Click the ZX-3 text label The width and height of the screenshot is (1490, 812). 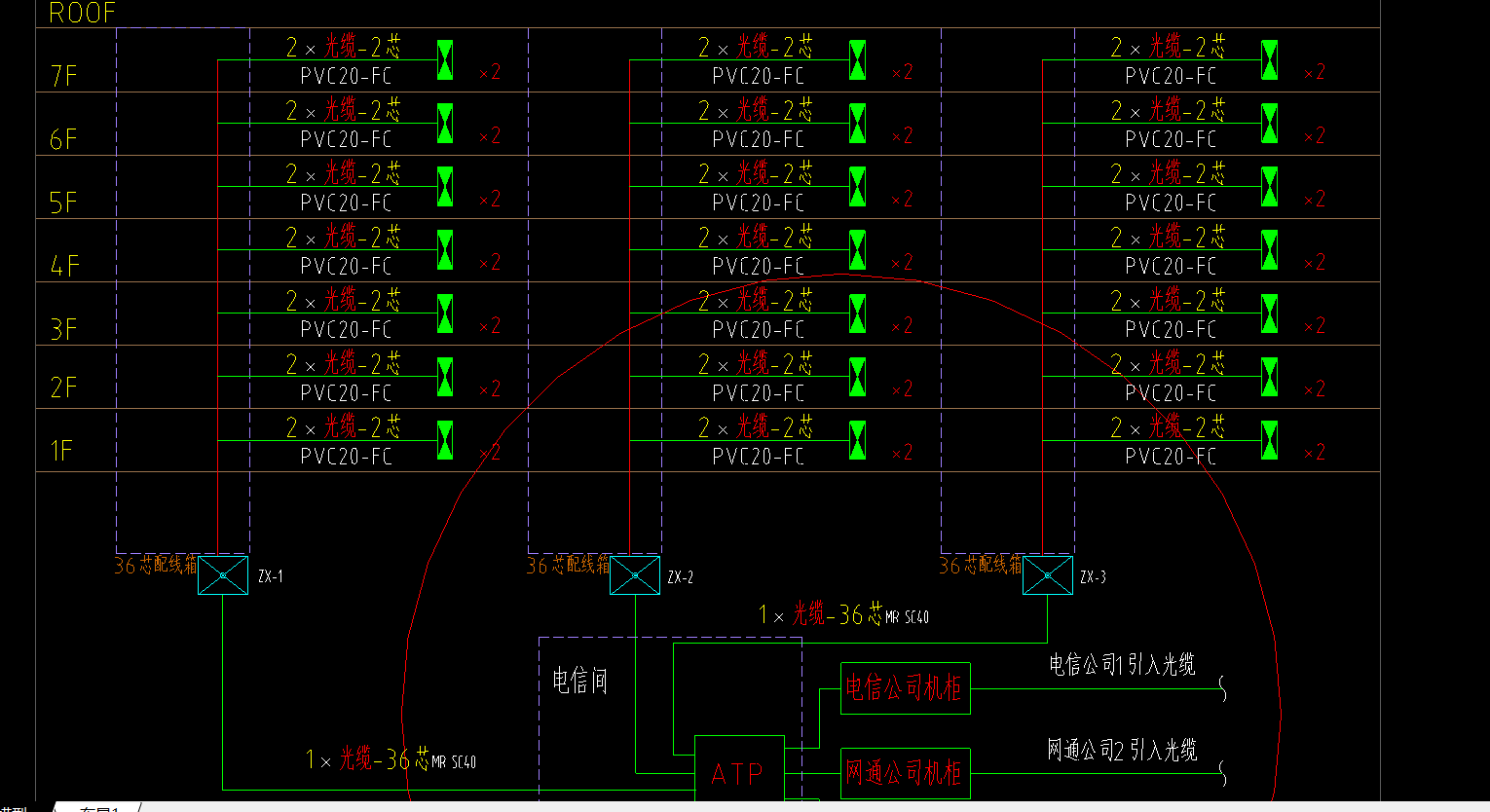pos(1094,577)
